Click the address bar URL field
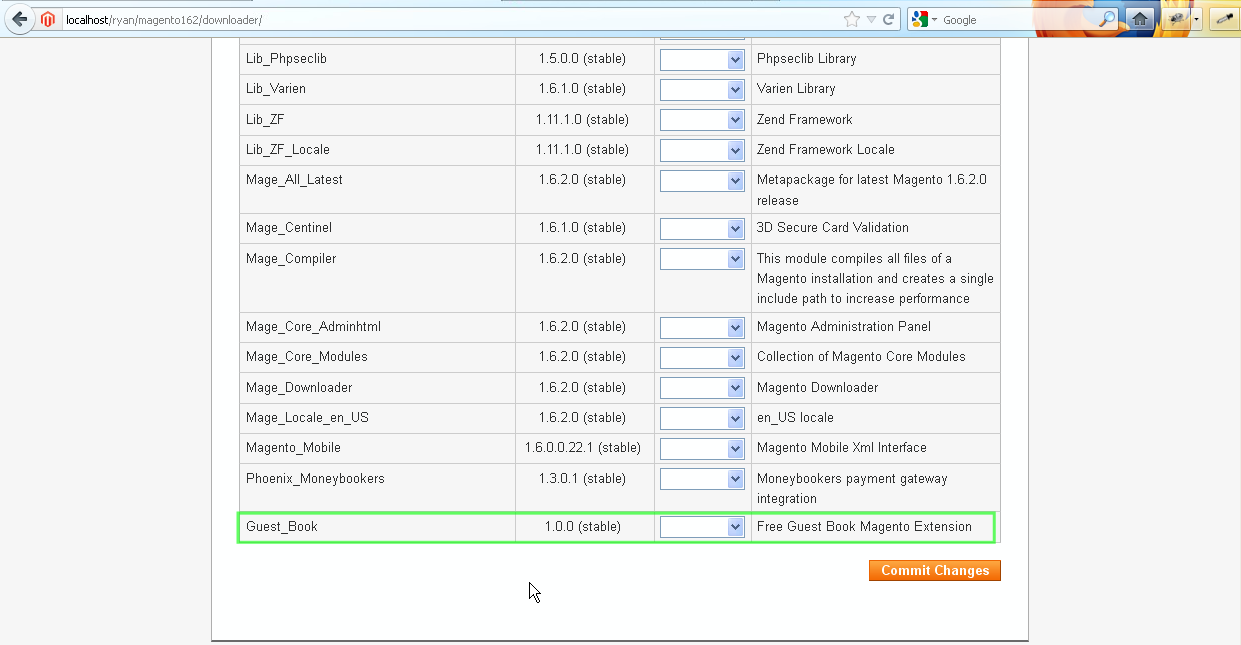The height and width of the screenshot is (645, 1241). click(x=450, y=19)
